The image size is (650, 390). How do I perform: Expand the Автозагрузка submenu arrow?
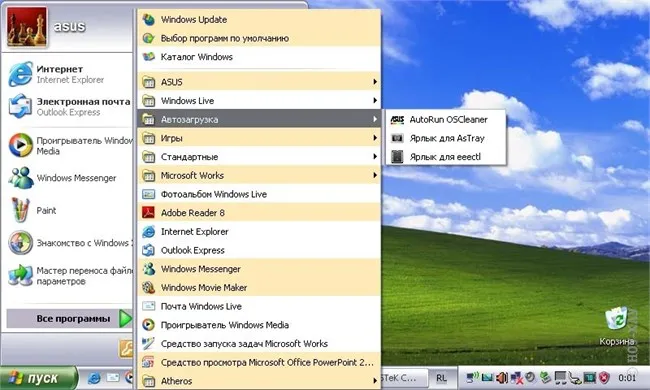coord(375,119)
